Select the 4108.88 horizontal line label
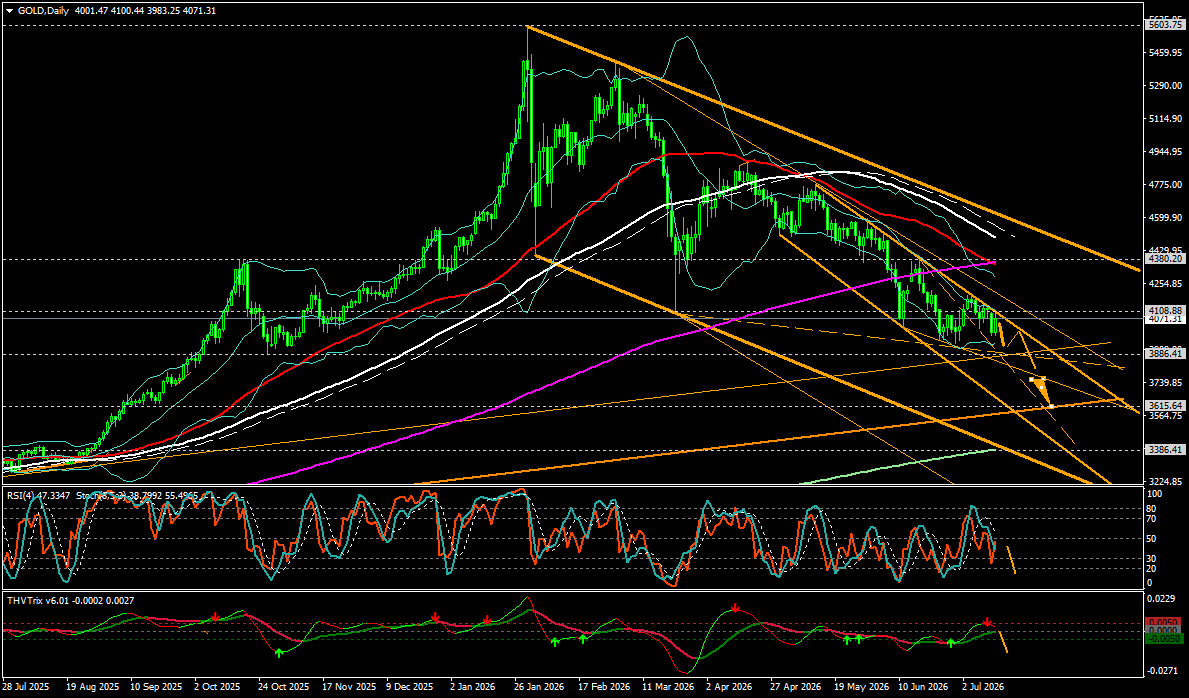 [1166, 311]
